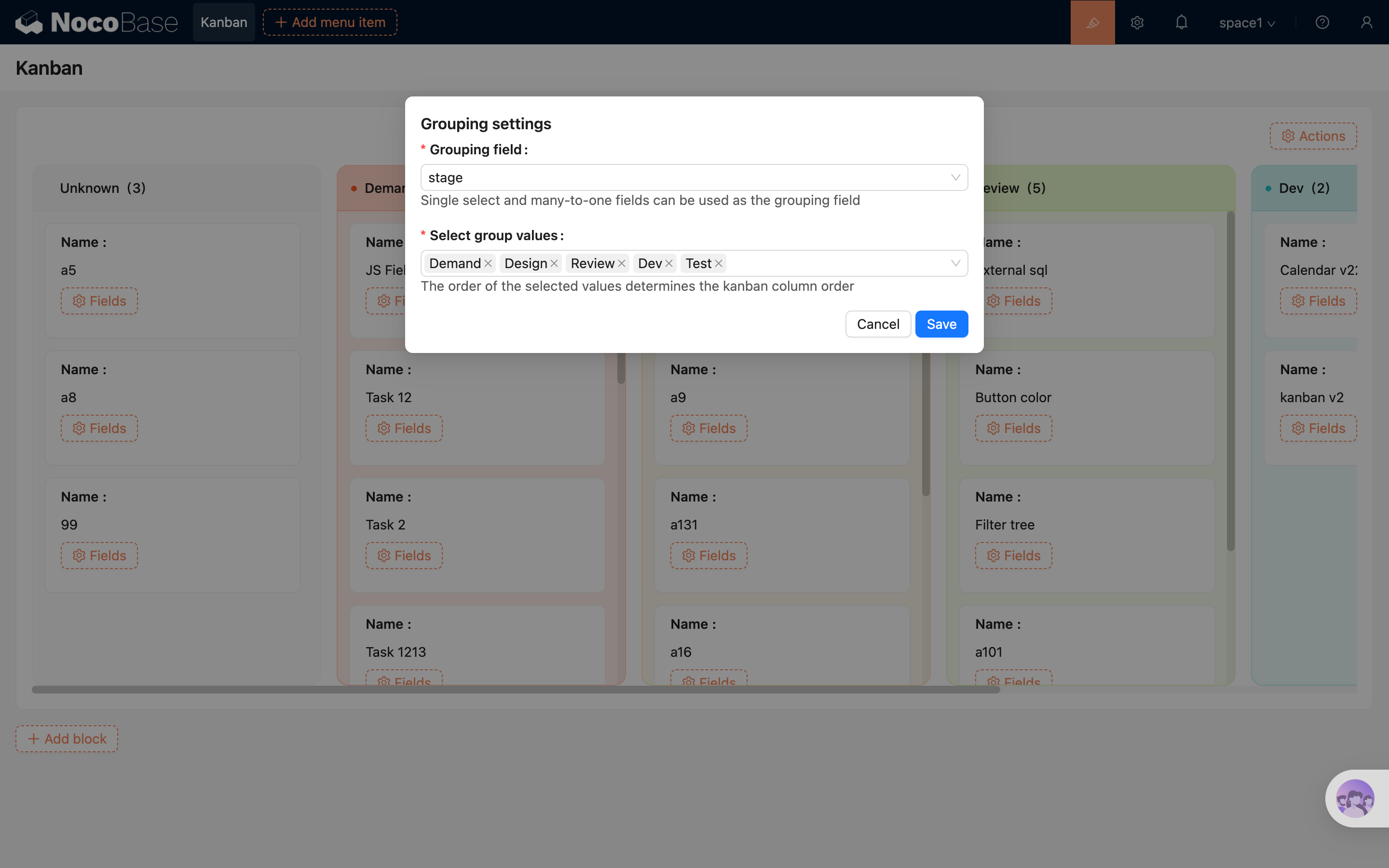Save the grouping settings

pos(941,325)
